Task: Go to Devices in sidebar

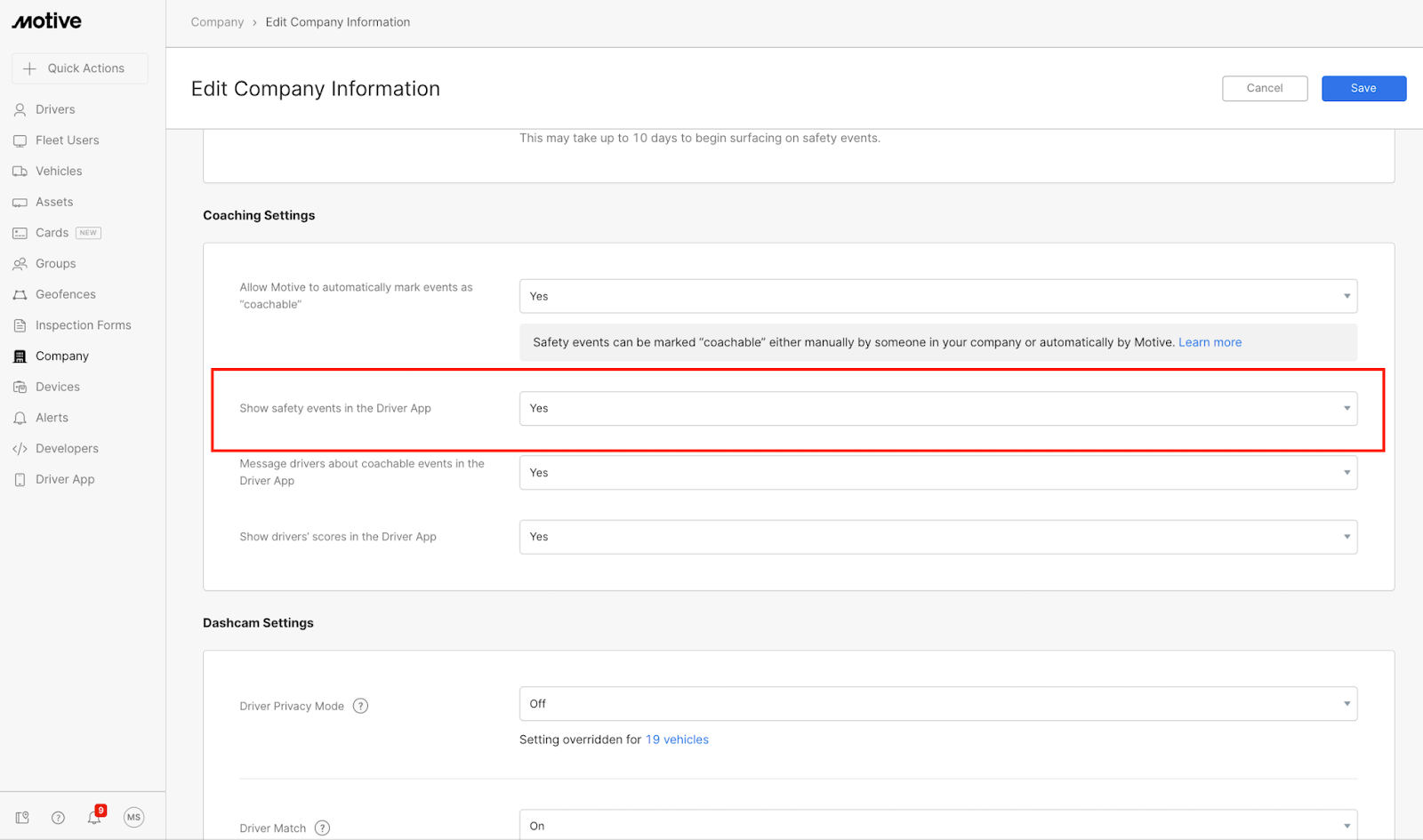Action: (58, 387)
